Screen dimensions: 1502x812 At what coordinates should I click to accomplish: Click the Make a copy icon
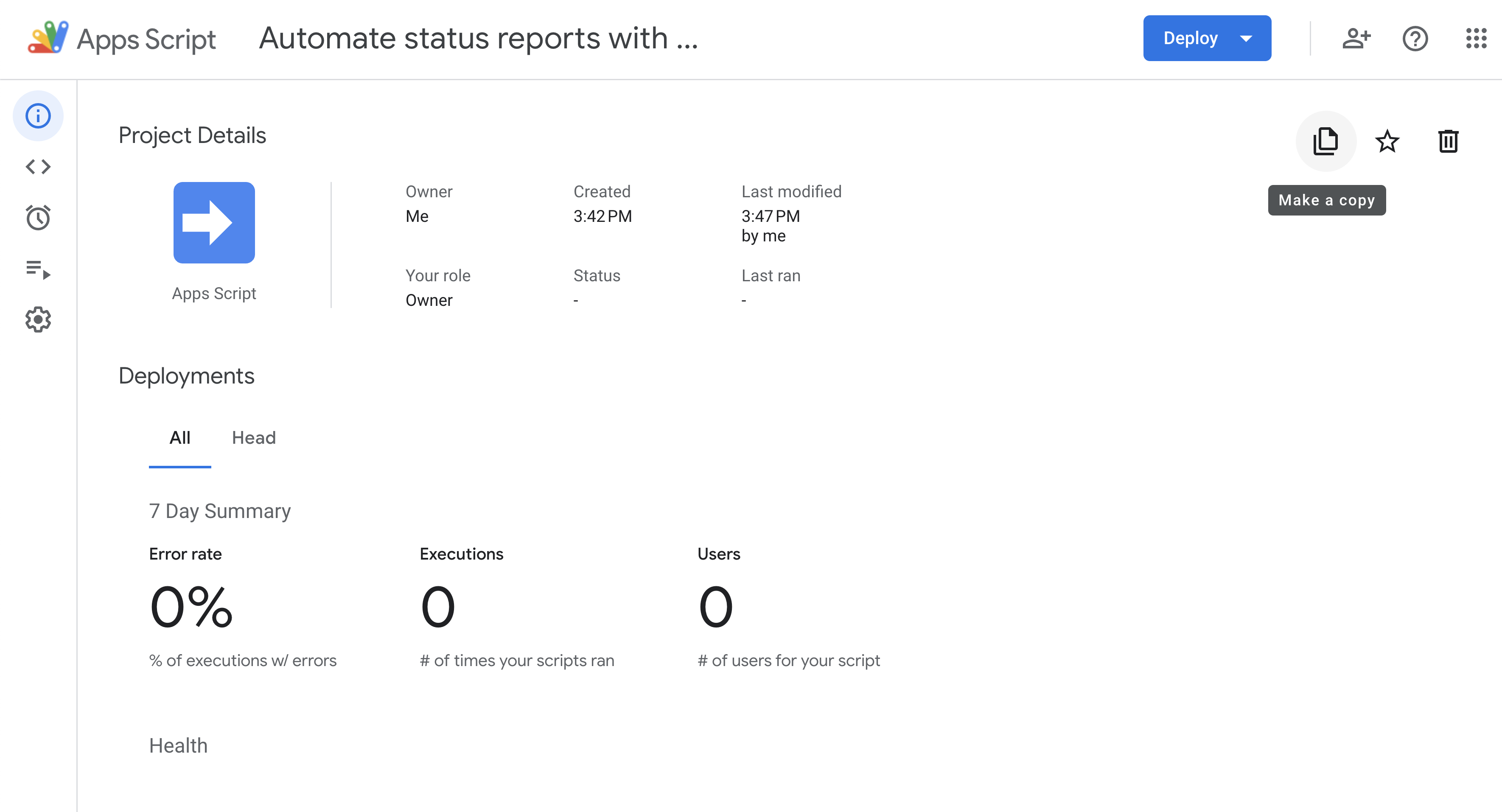(x=1325, y=140)
